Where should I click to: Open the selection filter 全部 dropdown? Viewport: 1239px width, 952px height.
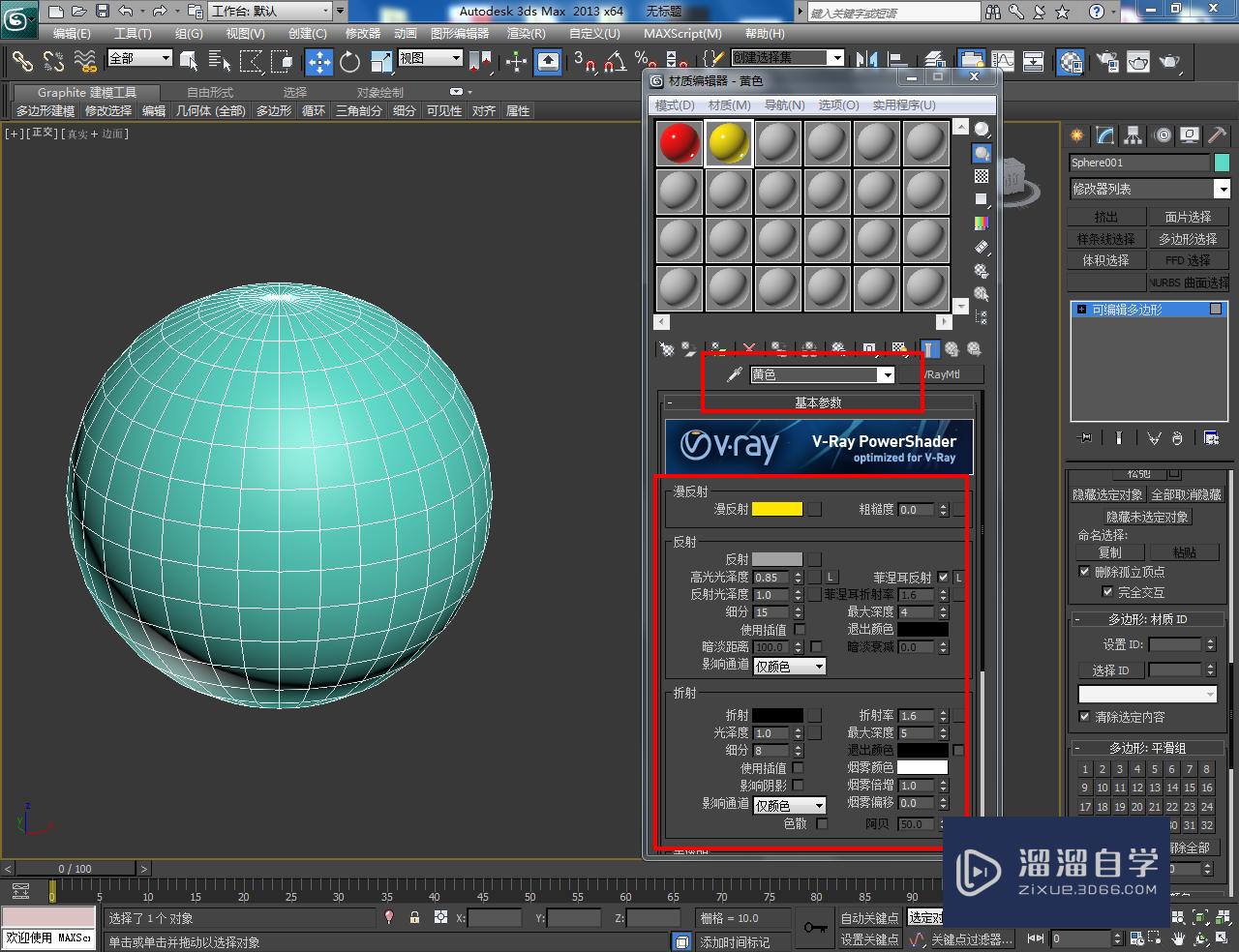point(139,58)
